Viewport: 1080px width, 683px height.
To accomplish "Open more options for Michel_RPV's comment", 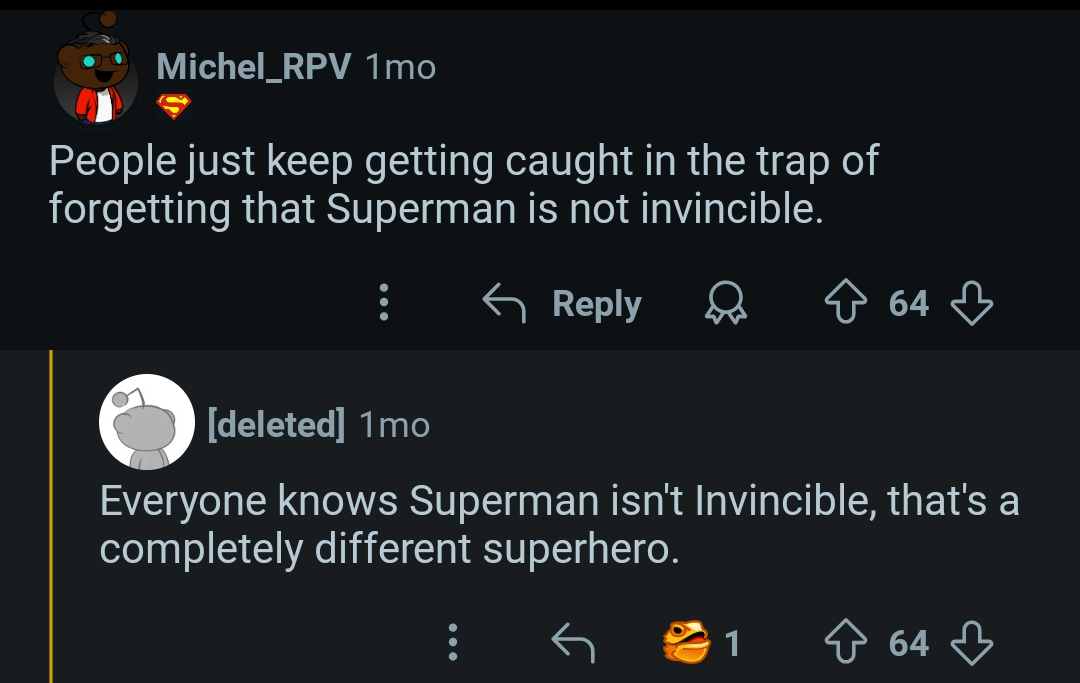I will click(x=381, y=303).
